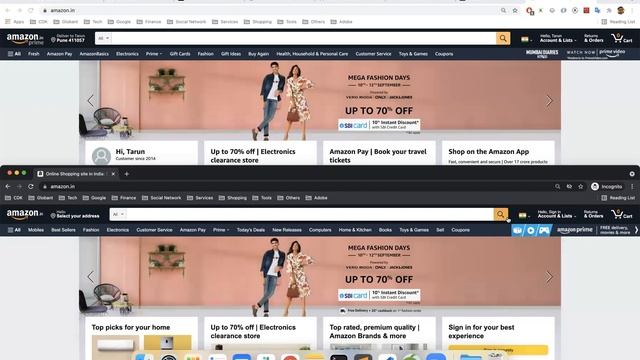The image size is (640, 360).
Task: Open the Adobe bookmarks folder in upper window
Action: [x=342, y=22]
